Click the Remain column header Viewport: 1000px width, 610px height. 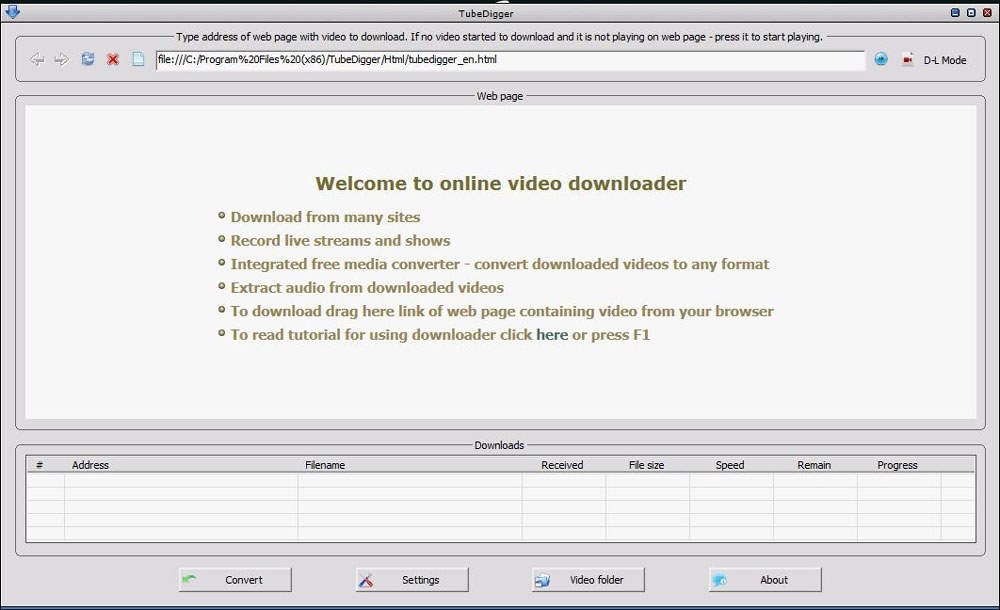click(x=815, y=465)
